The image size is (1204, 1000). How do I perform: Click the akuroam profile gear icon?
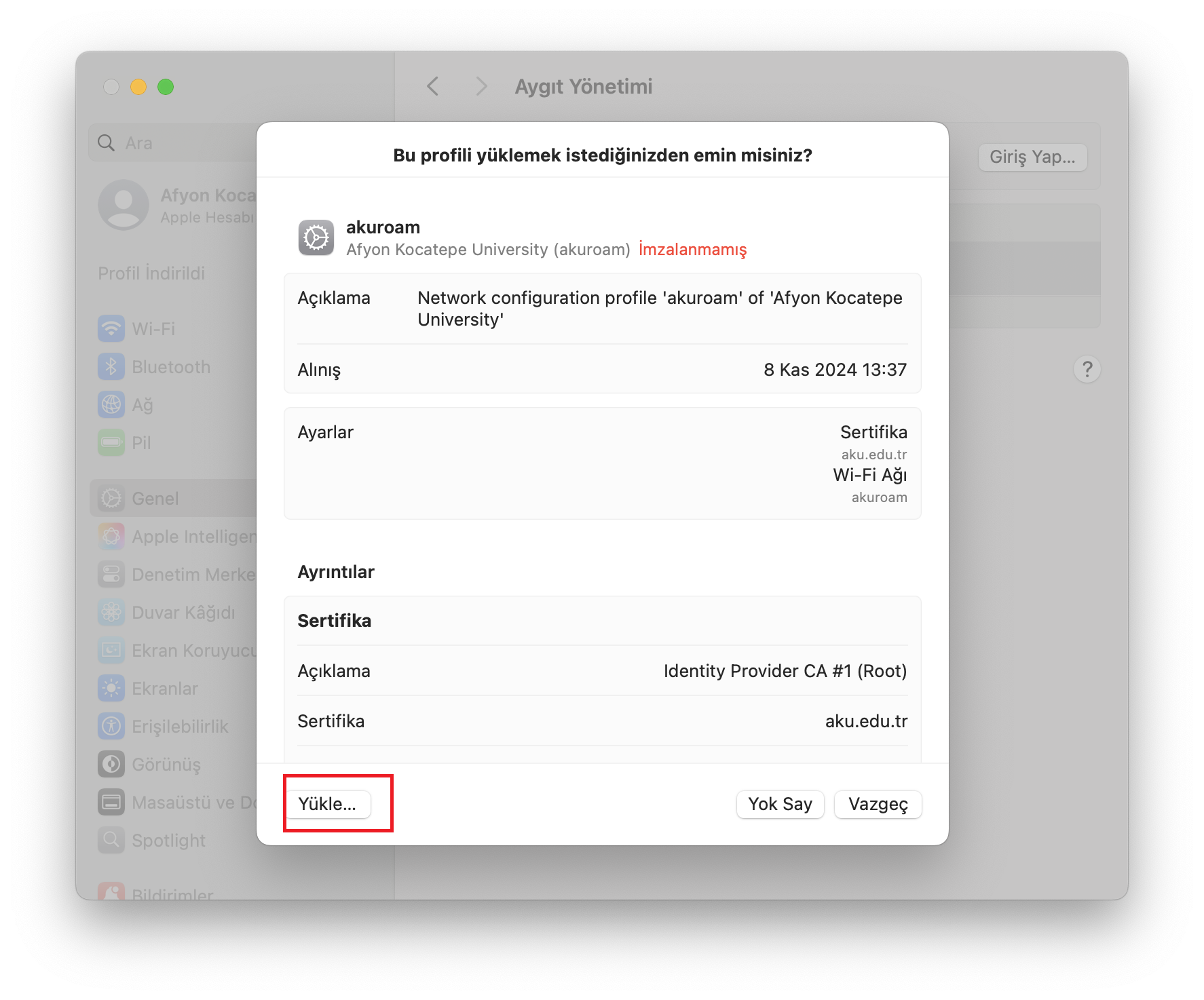[316, 237]
